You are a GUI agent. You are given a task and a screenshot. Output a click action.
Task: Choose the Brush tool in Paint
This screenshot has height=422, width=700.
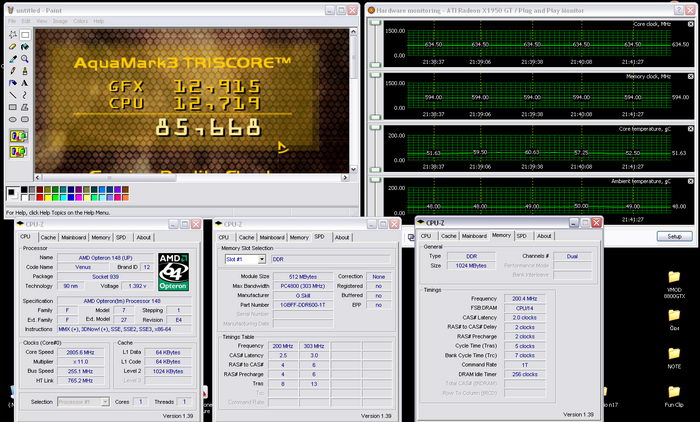click(x=25, y=71)
